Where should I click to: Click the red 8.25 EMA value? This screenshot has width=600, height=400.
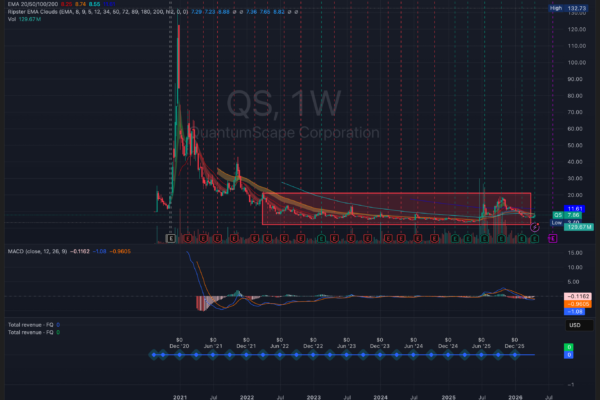(x=66, y=4)
